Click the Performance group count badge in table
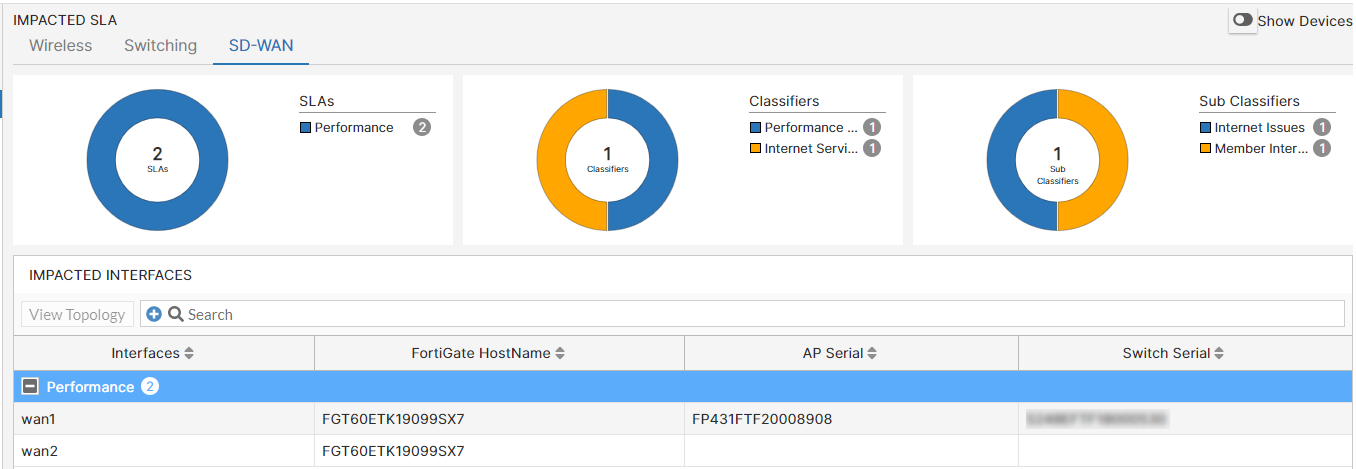 click(x=150, y=387)
